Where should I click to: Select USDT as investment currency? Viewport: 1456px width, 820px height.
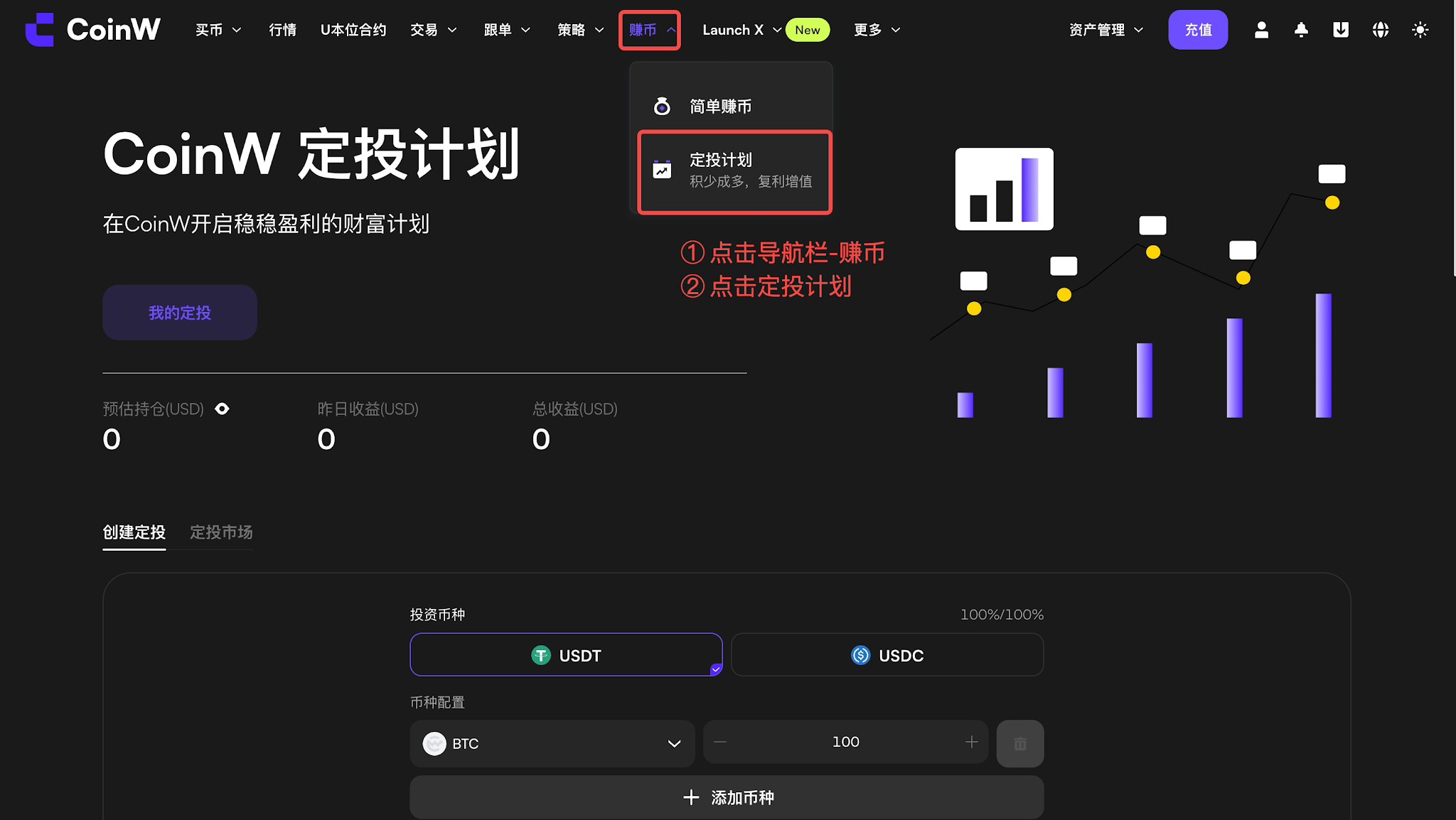tap(566, 654)
